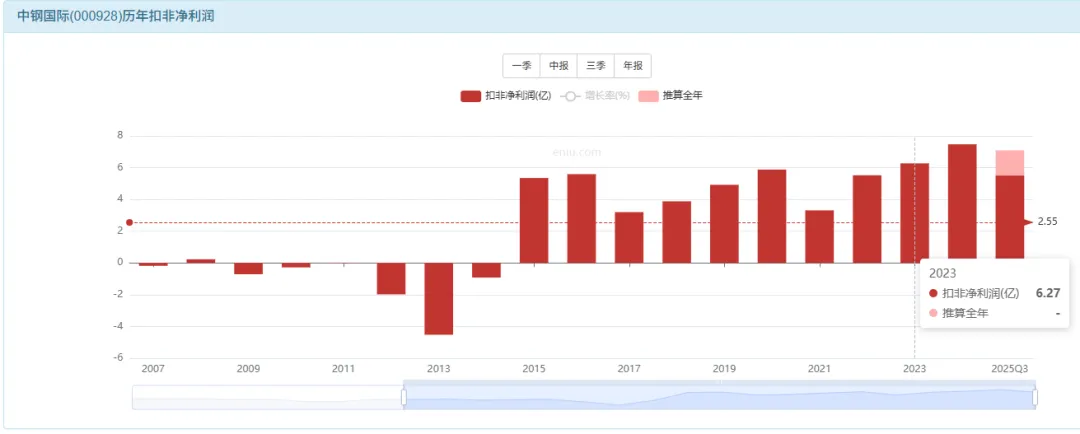Click the 2009 x-axis label
The width and height of the screenshot is (1080, 434).
tap(249, 369)
